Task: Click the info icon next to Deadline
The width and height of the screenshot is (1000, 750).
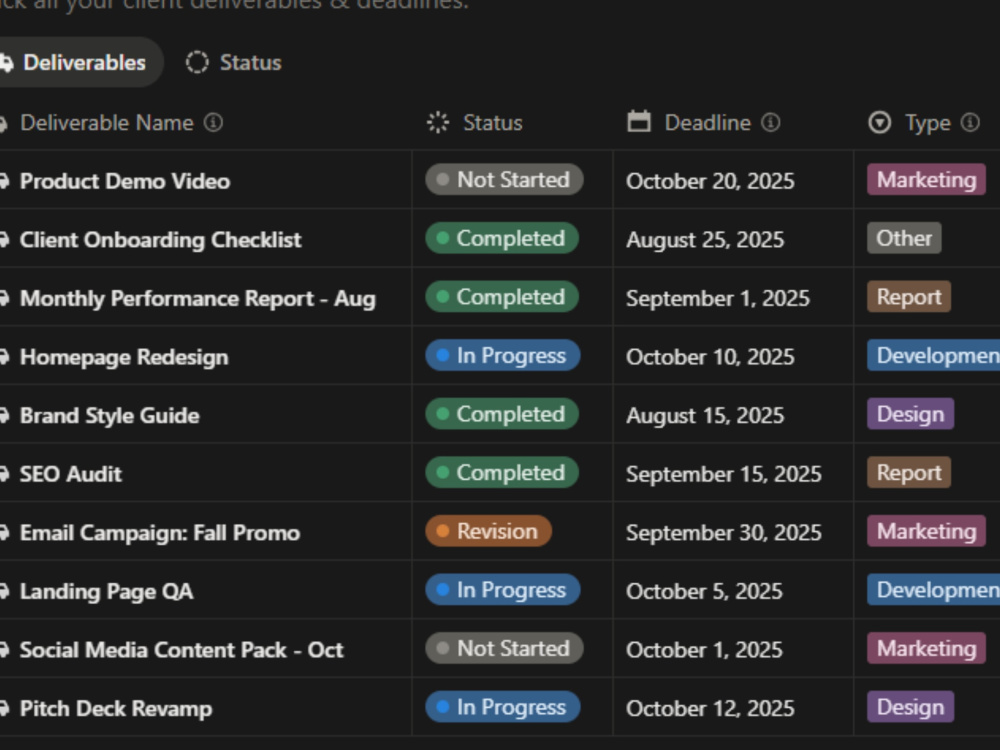Action: point(771,122)
